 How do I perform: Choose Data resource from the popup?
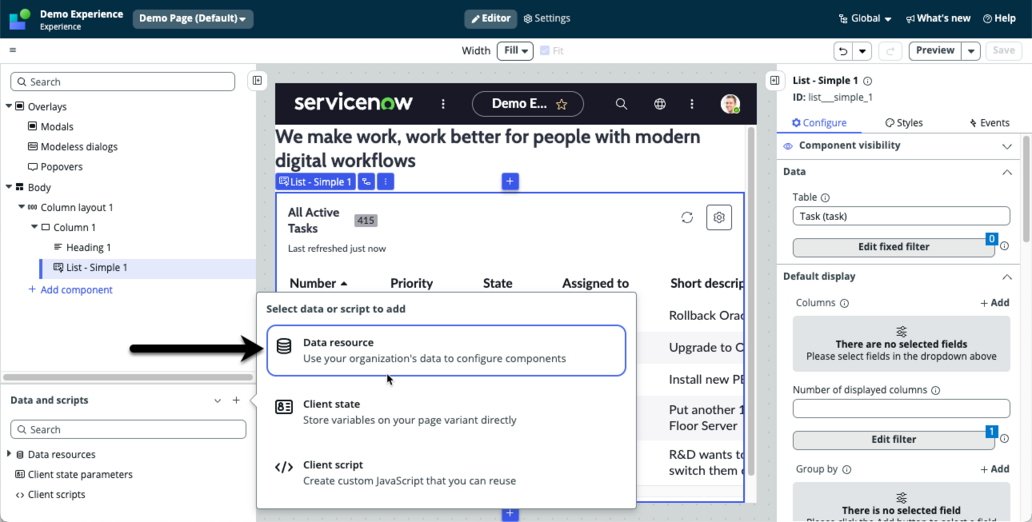pyautogui.click(x=446, y=350)
